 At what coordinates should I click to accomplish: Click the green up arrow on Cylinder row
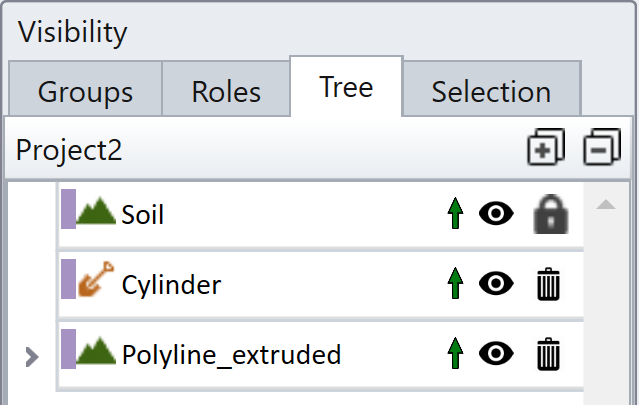pyautogui.click(x=456, y=284)
